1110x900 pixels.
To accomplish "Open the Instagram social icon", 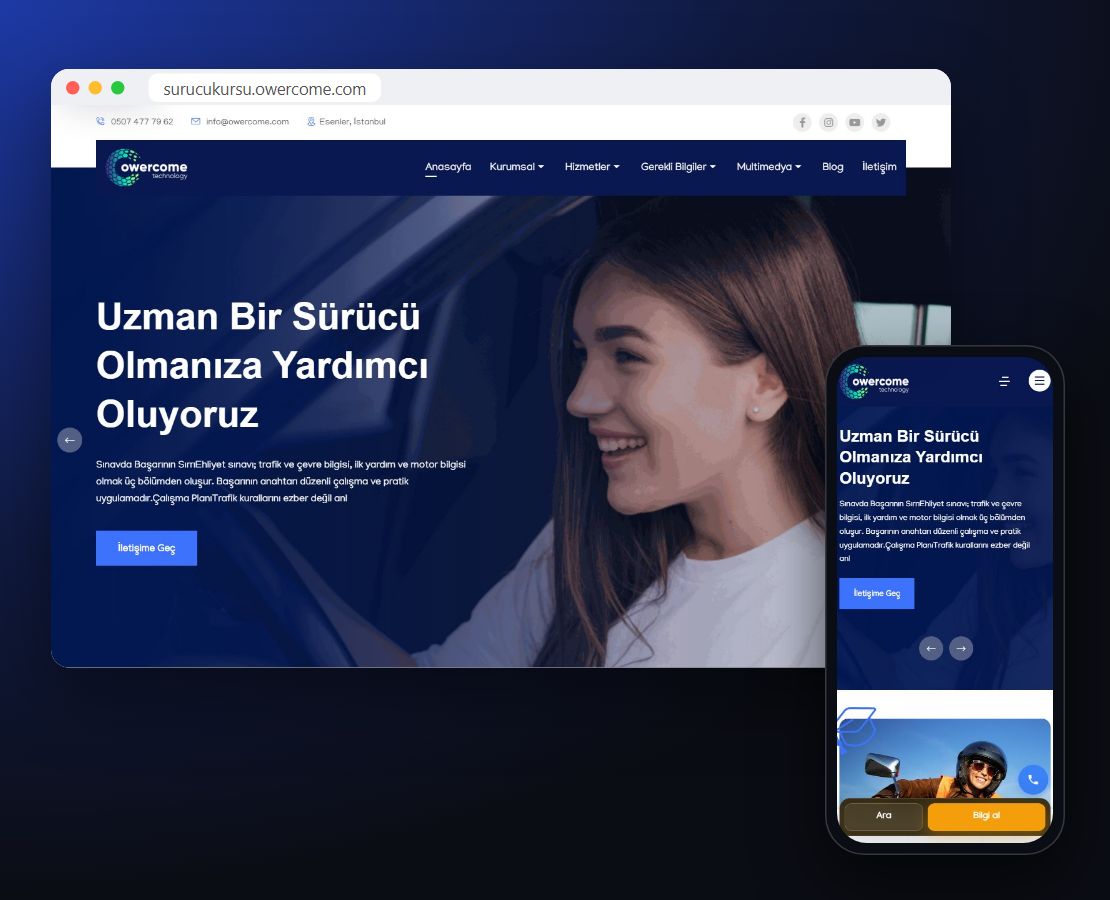I will [828, 123].
